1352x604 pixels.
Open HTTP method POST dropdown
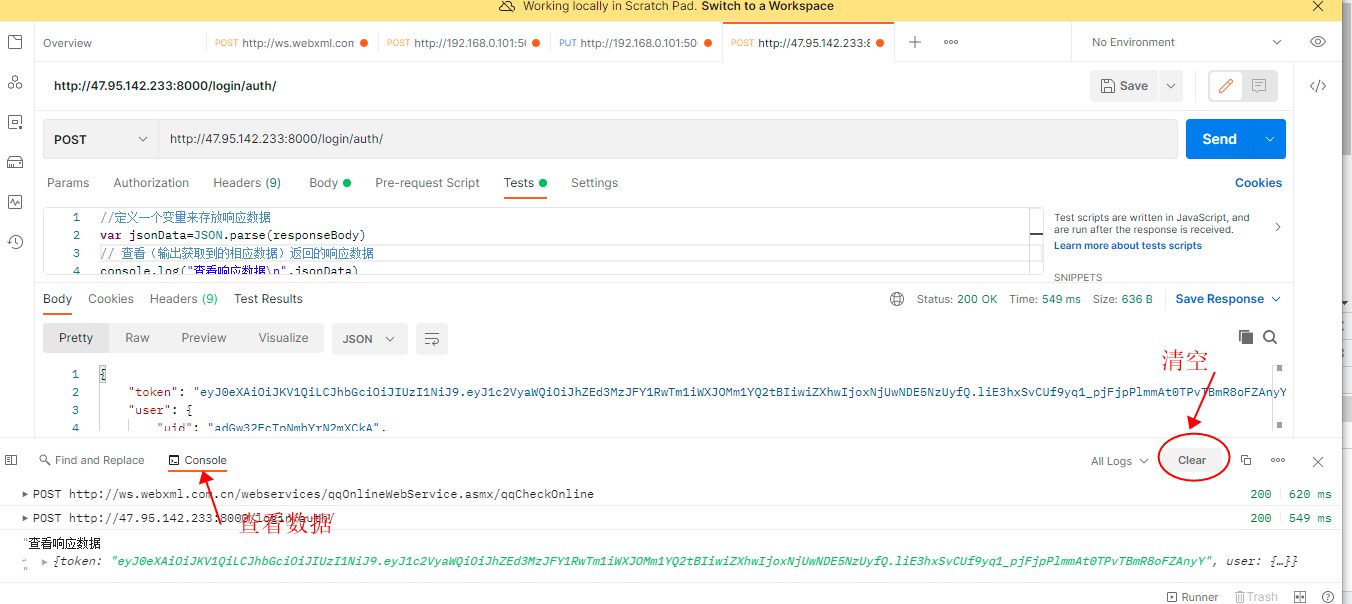pos(100,139)
